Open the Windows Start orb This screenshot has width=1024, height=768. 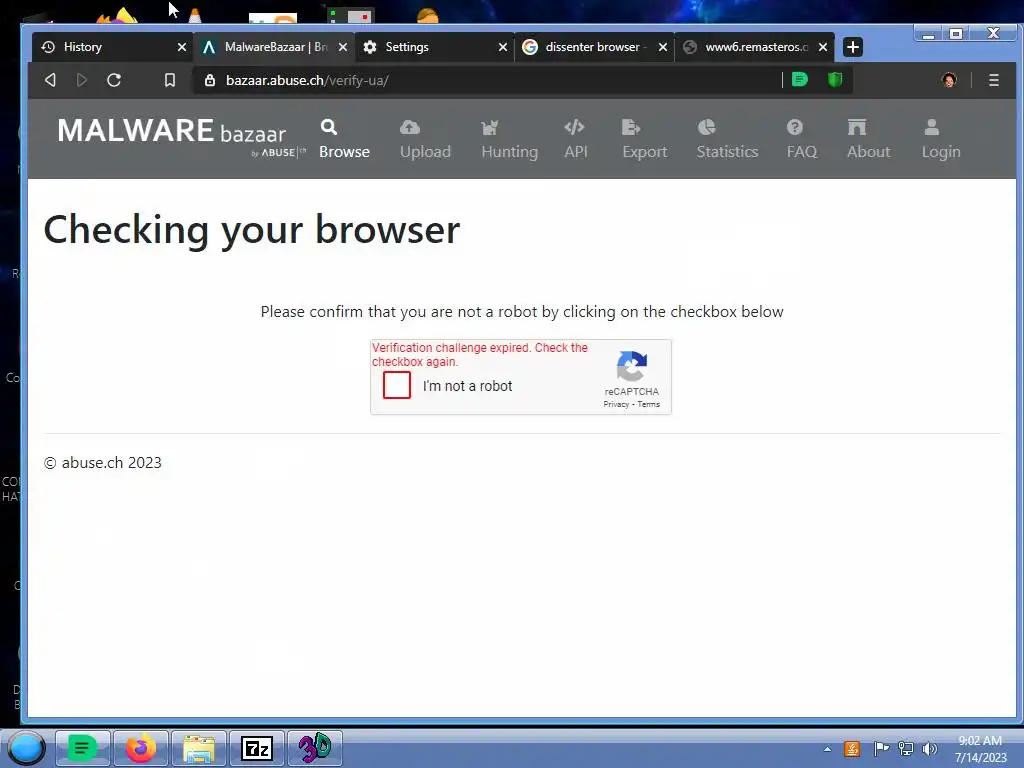(x=26, y=748)
